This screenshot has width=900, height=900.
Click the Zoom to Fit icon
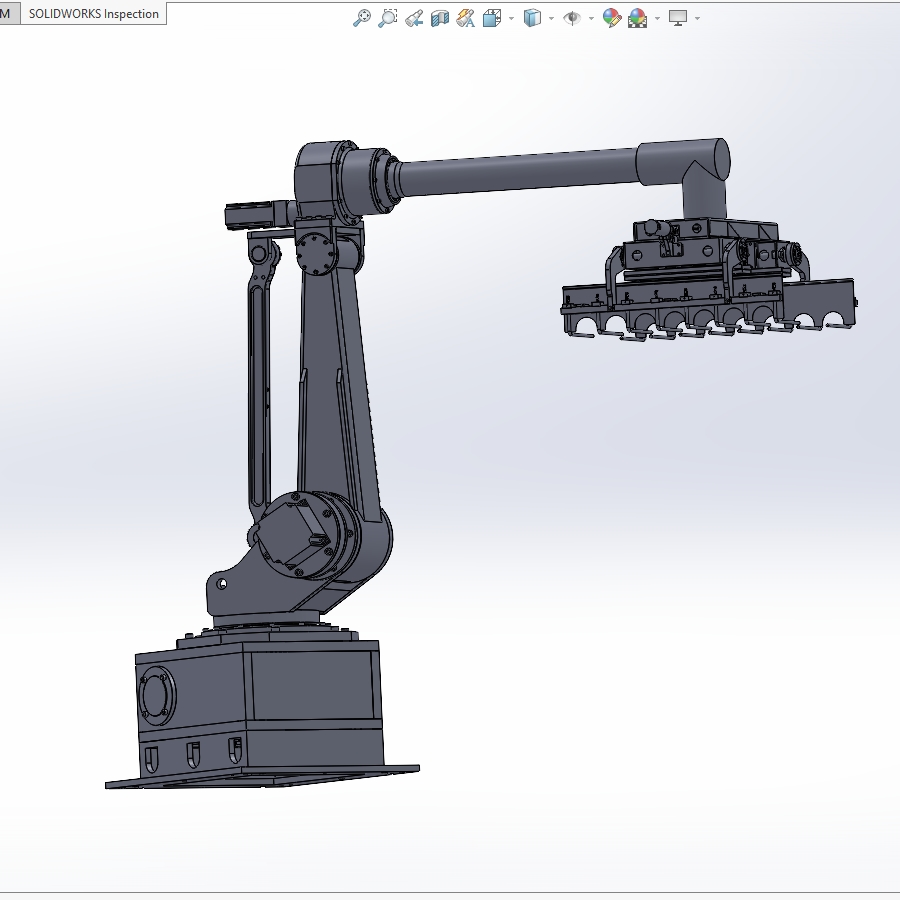[362, 18]
